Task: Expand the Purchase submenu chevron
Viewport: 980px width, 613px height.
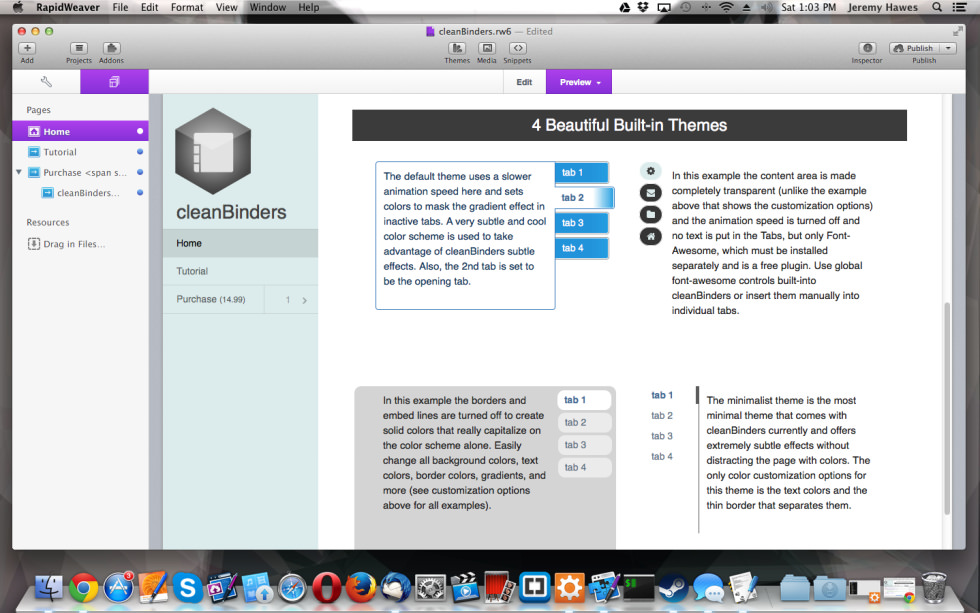Action: click(x=304, y=301)
